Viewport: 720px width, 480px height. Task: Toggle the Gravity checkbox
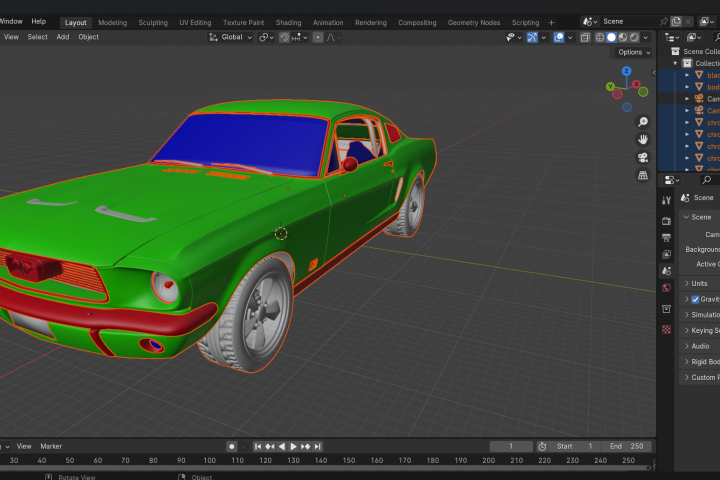pos(695,299)
